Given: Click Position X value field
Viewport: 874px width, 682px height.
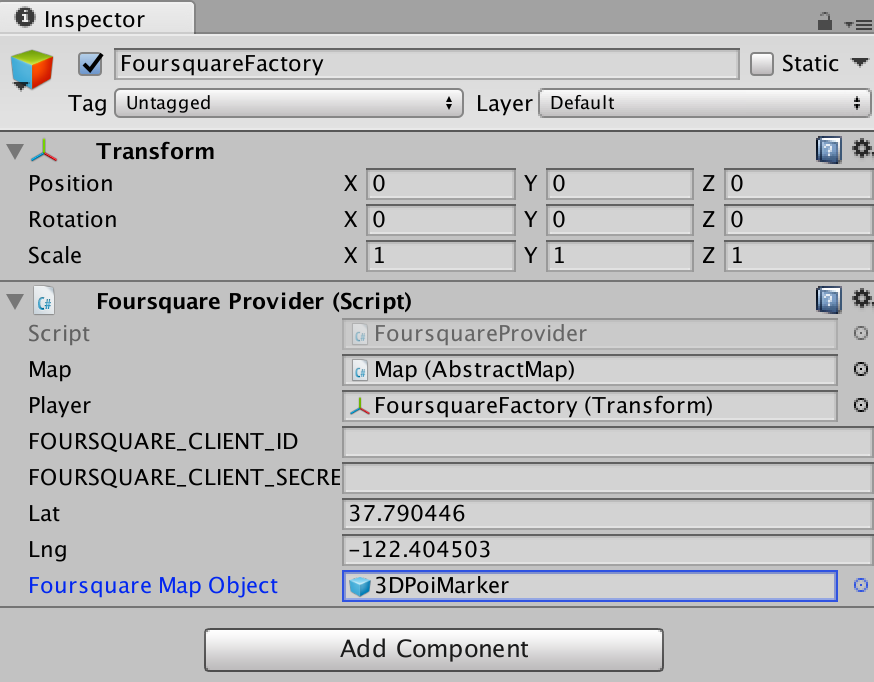Looking at the screenshot, I should tap(440, 184).
